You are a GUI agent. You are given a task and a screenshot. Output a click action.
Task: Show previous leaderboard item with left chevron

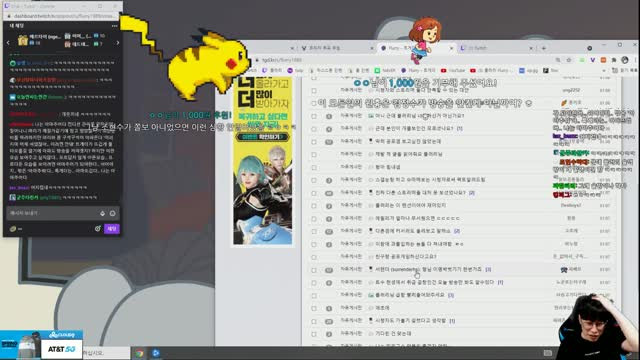coord(8,42)
